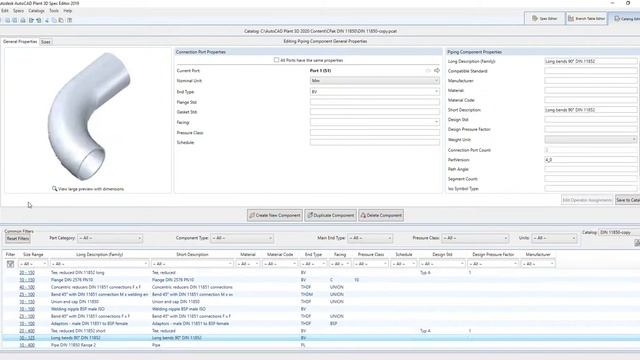Toggle 'All Ports have the same properties' checkbox
Viewport: 640px width, 360px height.
(276, 60)
